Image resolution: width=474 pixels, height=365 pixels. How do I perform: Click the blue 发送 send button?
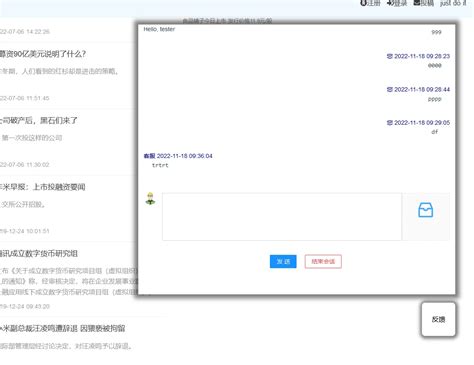283,261
